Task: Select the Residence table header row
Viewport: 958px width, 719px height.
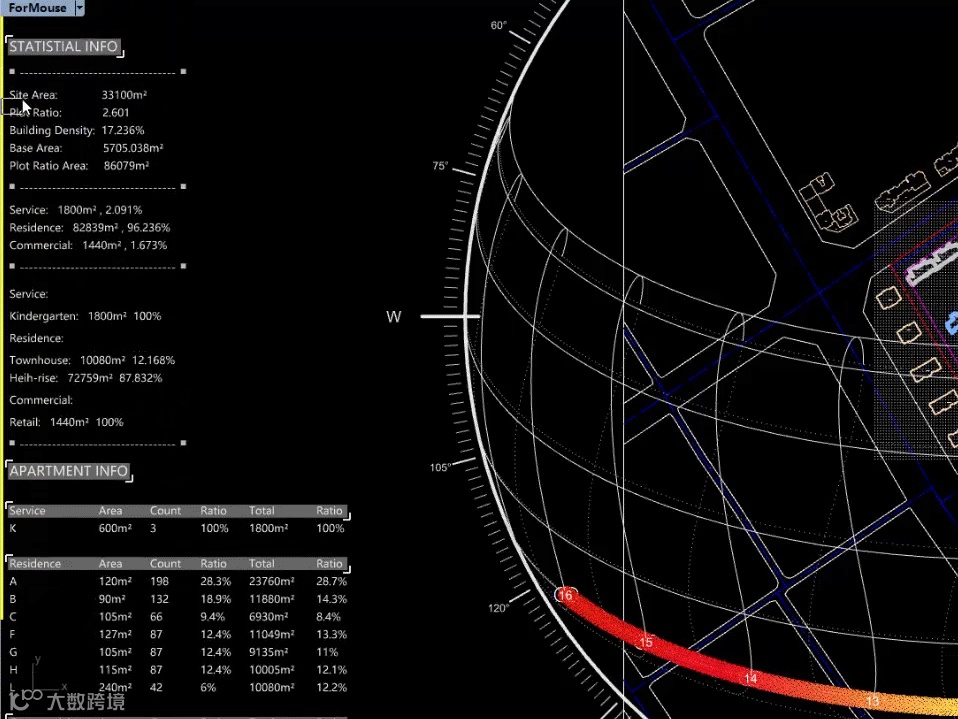Action: pyautogui.click(x=178, y=564)
